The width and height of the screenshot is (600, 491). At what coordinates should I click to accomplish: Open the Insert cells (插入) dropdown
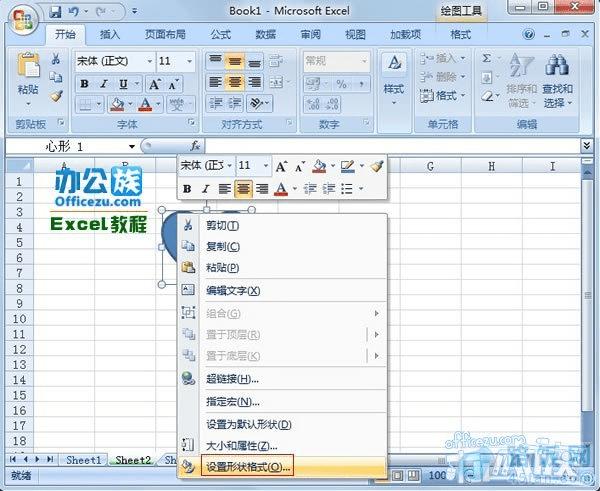(442, 59)
